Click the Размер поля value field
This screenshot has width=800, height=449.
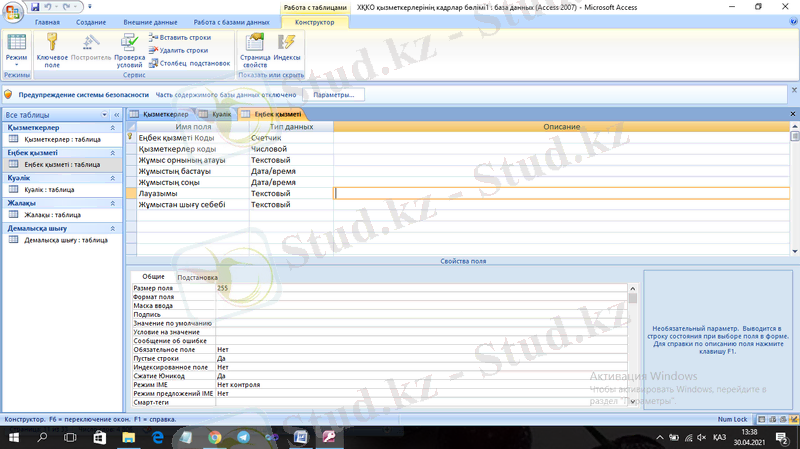tap(420, 288)
